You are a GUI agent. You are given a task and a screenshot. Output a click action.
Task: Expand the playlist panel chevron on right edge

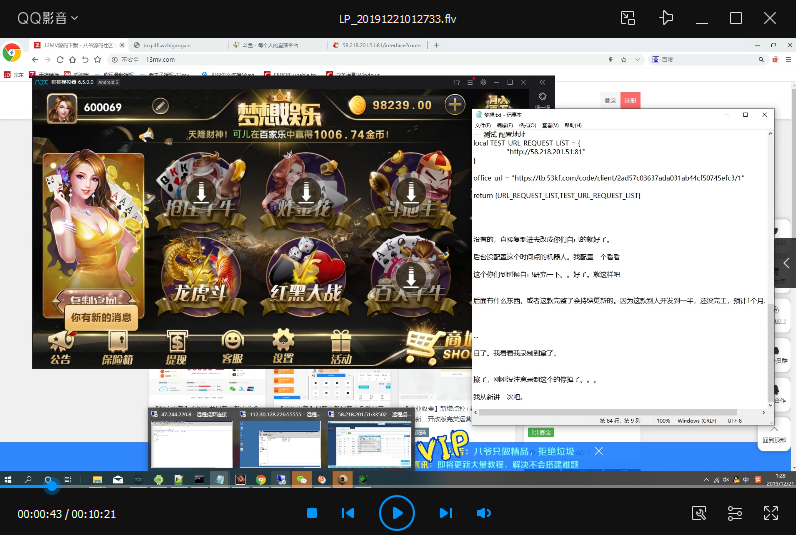(x=786, y=263)
